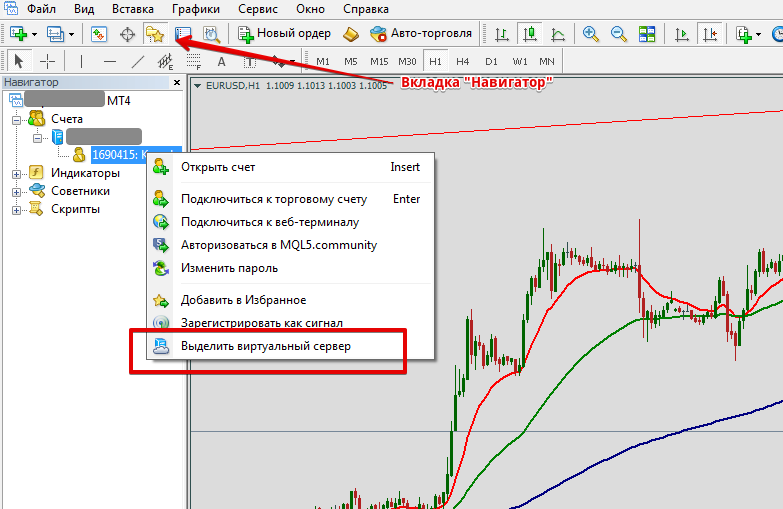Toggle the Terminal window toolbar icon
The width and height of the screenshot is (783, 509).
[x=183, y=34]
